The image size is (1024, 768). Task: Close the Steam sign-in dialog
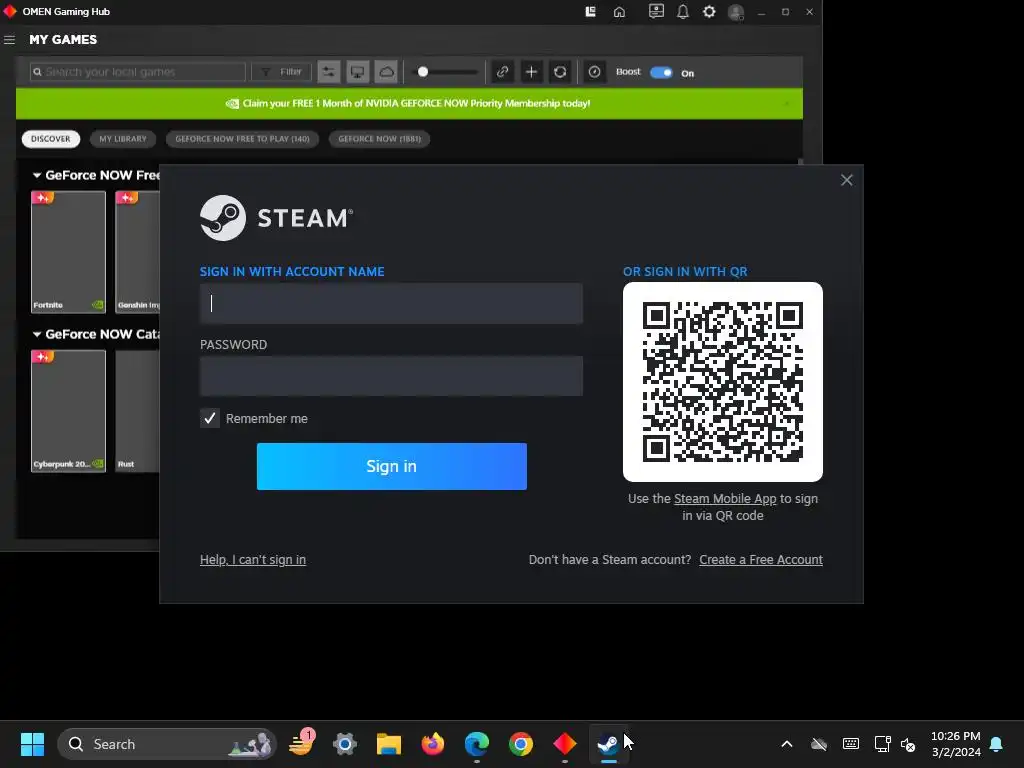(846, 180)
